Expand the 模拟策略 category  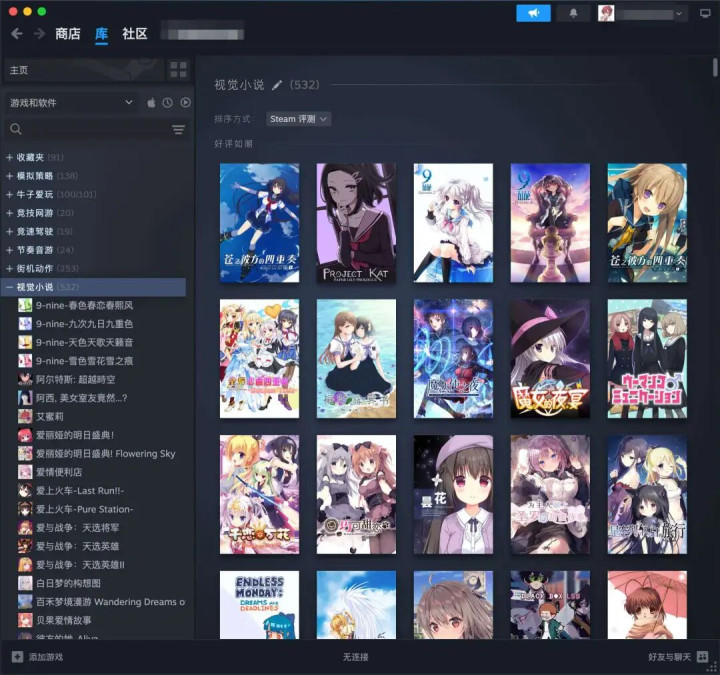pyautogui.click(x=9, y=175)
